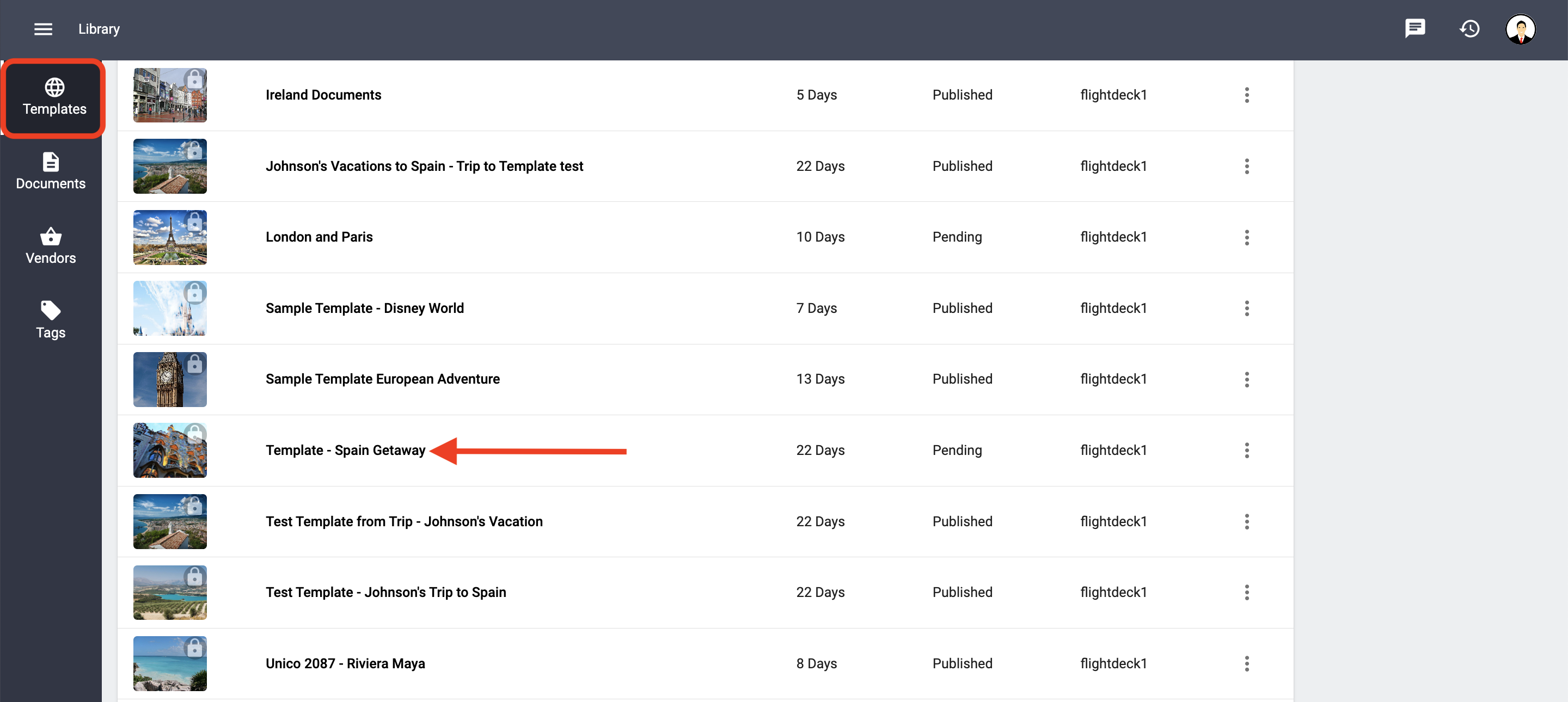Open the Ireland Documents thumbnail image

click(x=170, y=95)
